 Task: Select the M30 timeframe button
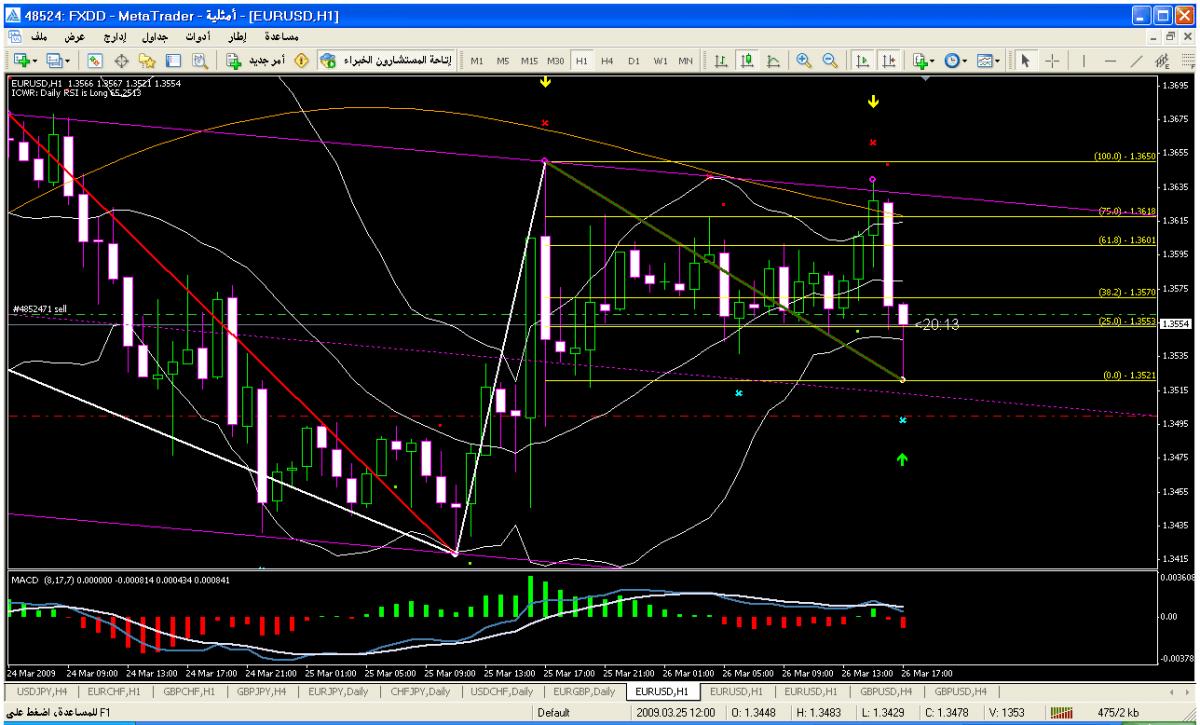[557, 61]
